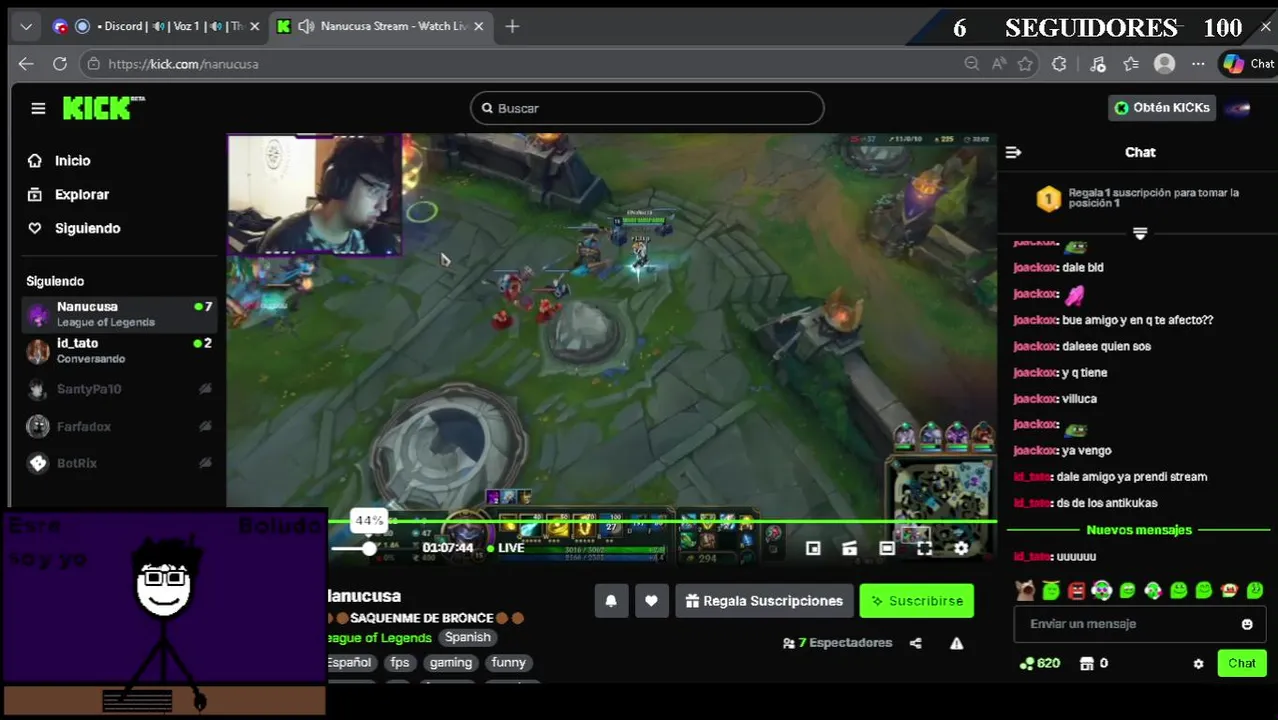
Task: Click the Obtén KICKs button
Action: coord(1162,108)
